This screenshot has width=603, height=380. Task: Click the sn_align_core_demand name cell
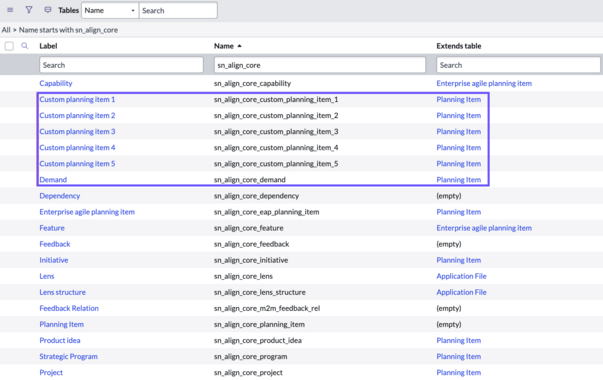(x=250, y=180)
